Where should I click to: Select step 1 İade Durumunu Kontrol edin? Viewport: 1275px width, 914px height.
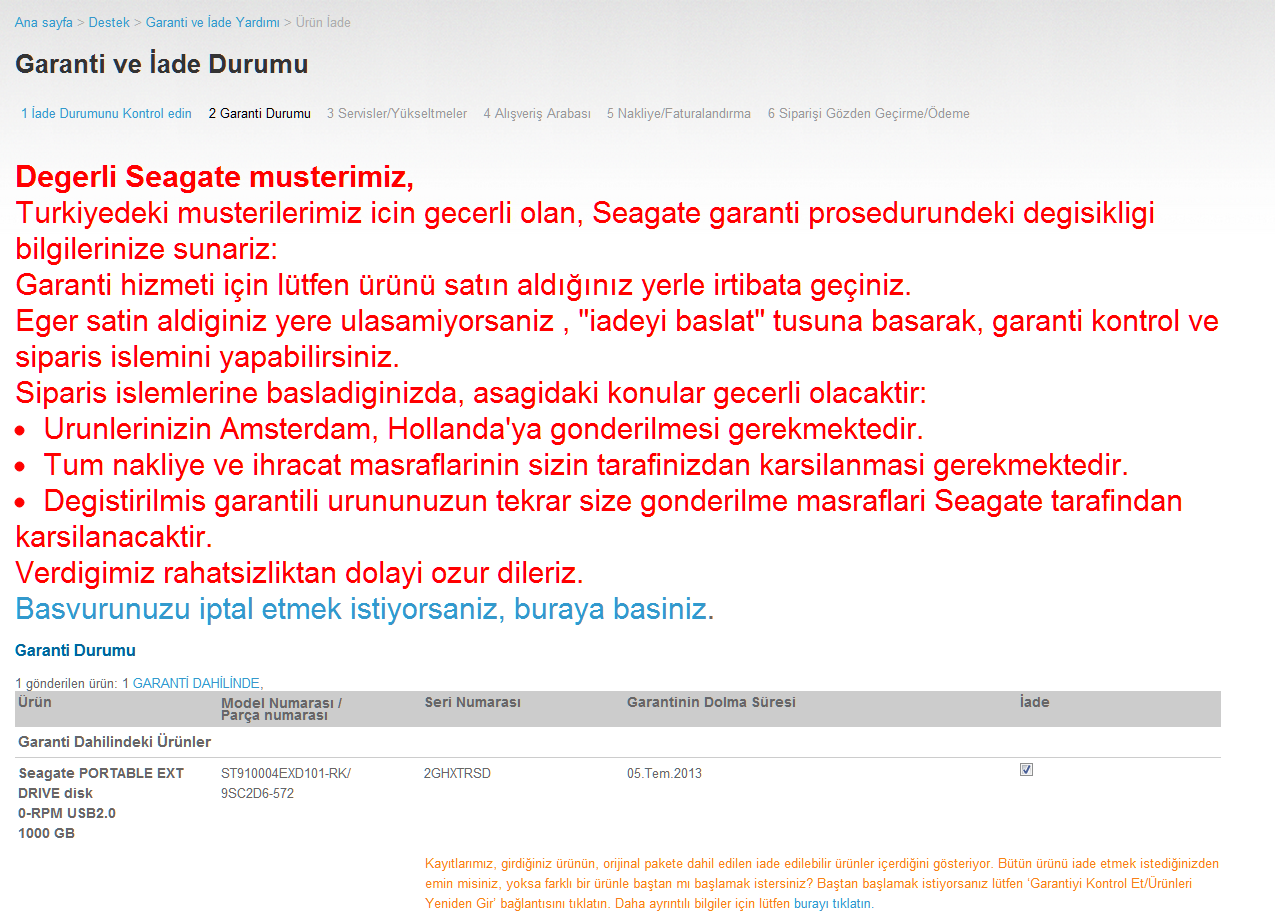(106, 114)
